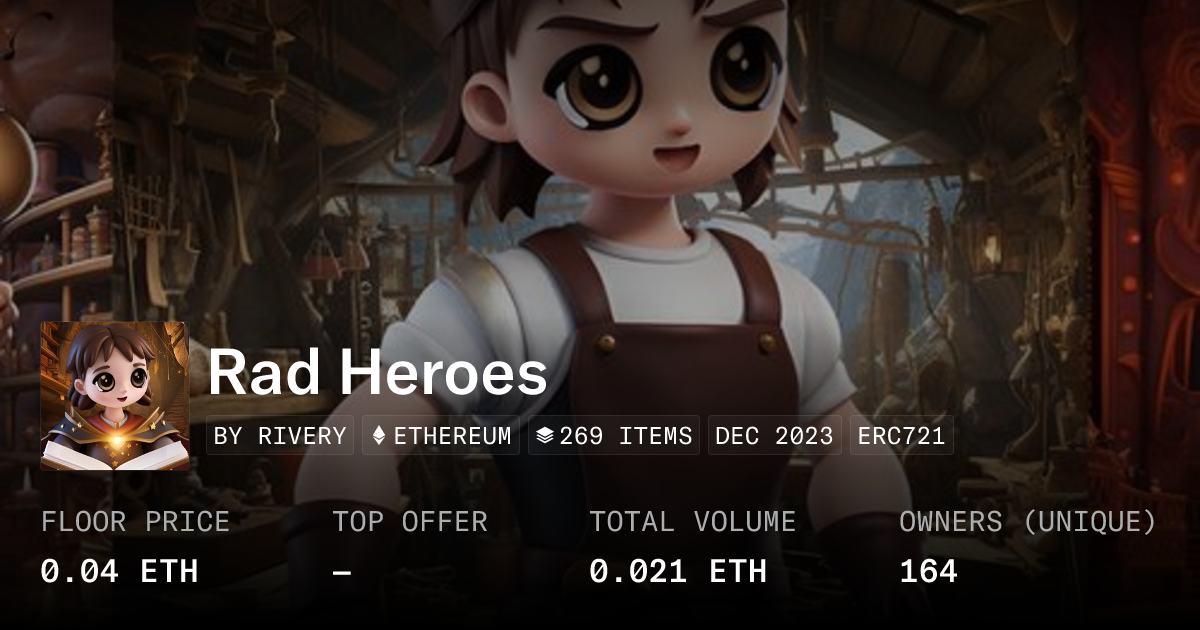The height and width of the screenshot is (630, 1200).
Task: Click the FLOOR PRICE label
Action: [x=135, y=522]
